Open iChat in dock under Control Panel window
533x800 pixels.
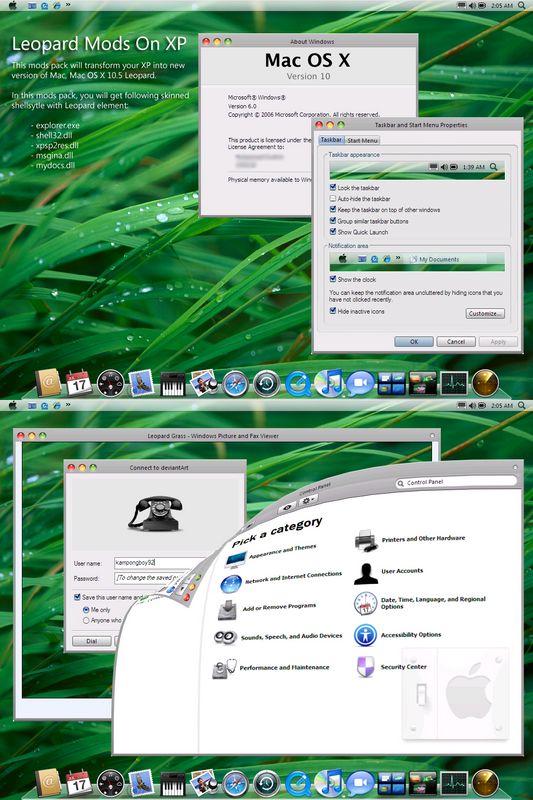(x=360, y=783)
